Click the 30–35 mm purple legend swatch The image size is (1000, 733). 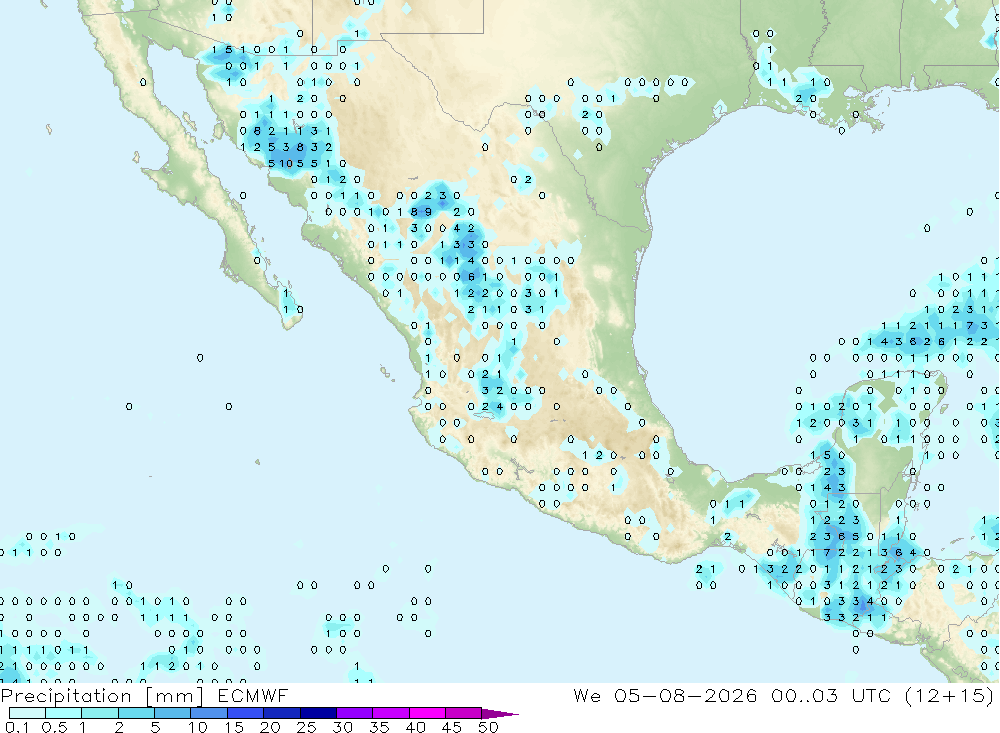(x=355, y=713)
